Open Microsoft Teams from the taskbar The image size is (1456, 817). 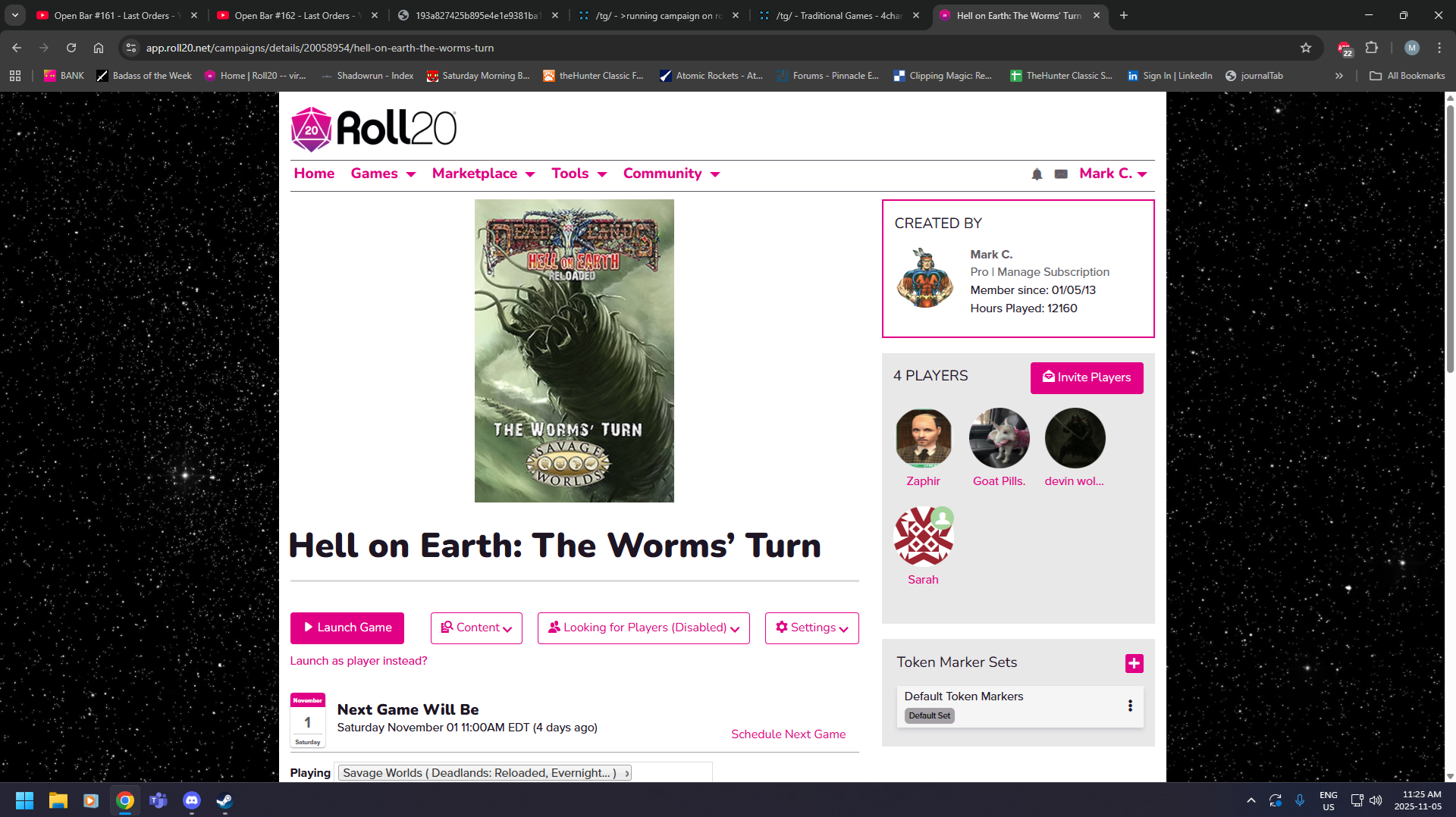158,800
